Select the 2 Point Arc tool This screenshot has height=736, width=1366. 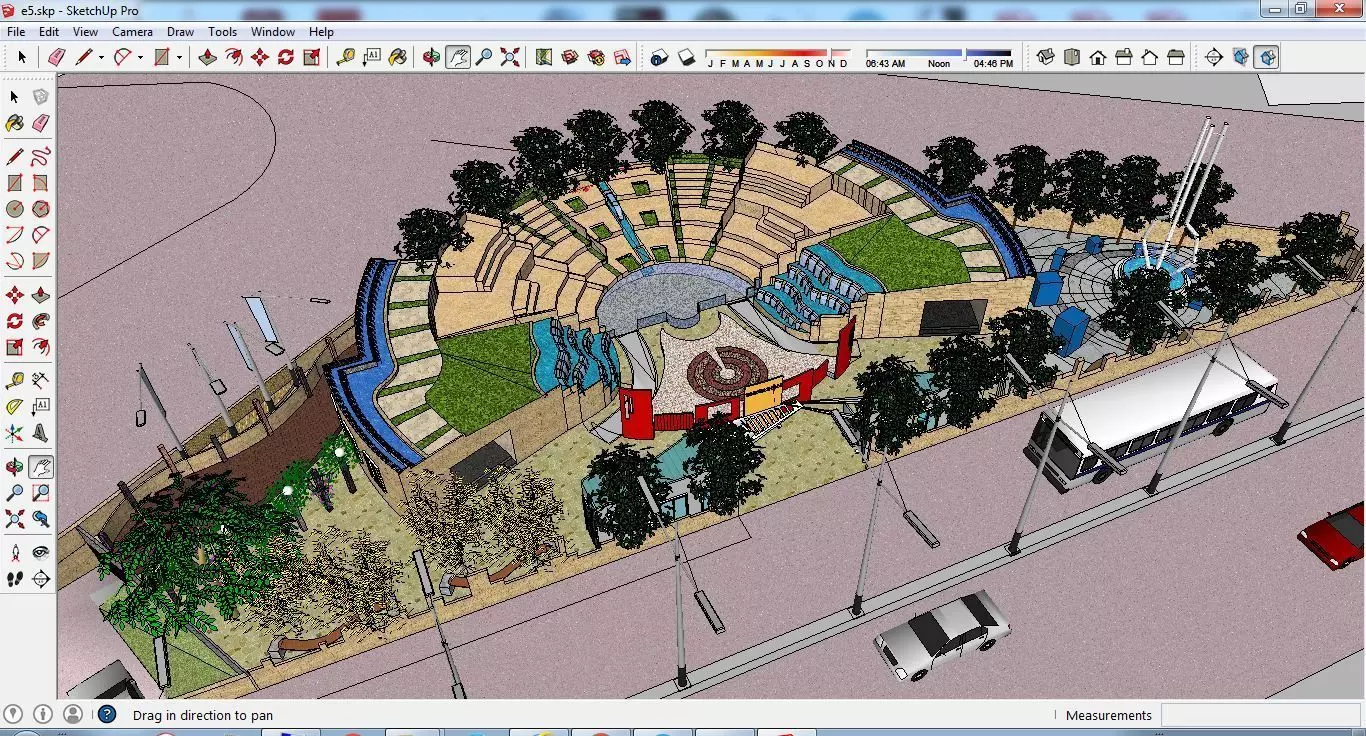pos(40,235)
